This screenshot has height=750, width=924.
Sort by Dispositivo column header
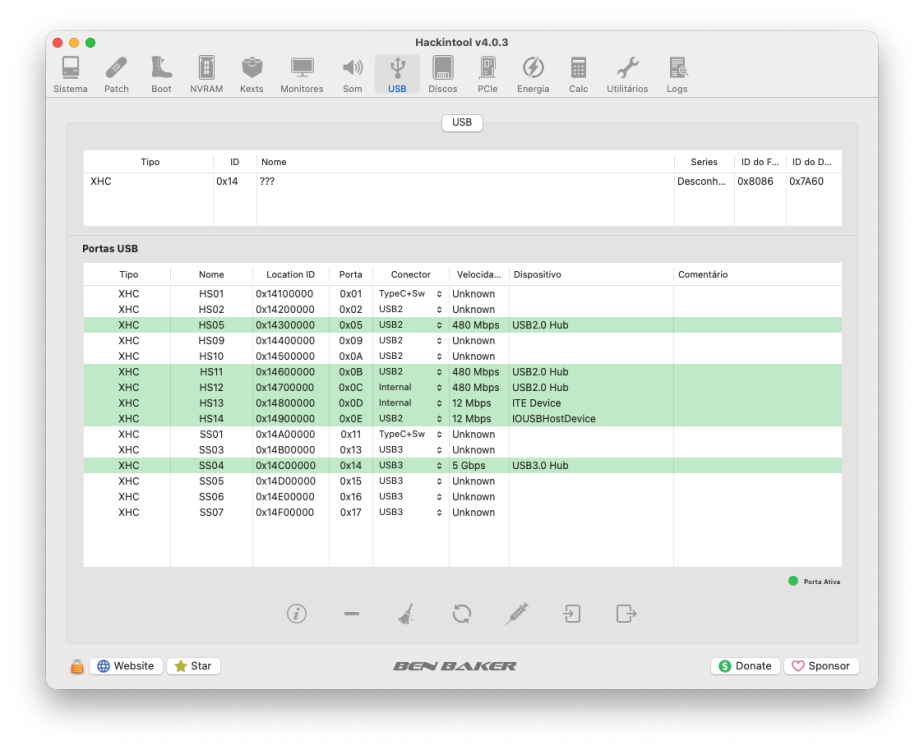tap(590, 275)
